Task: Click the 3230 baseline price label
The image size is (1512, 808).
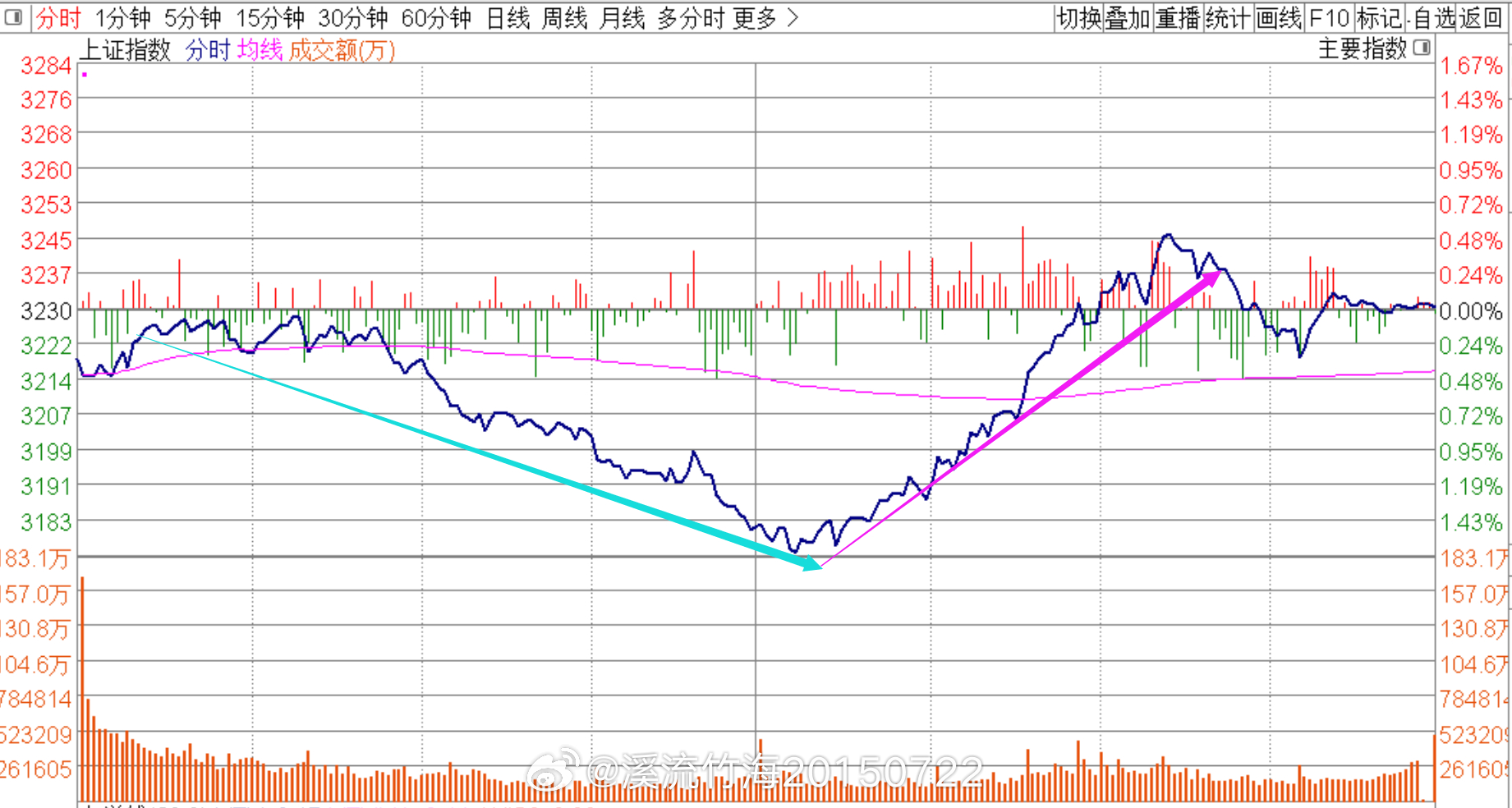Action: click(46, 311)
